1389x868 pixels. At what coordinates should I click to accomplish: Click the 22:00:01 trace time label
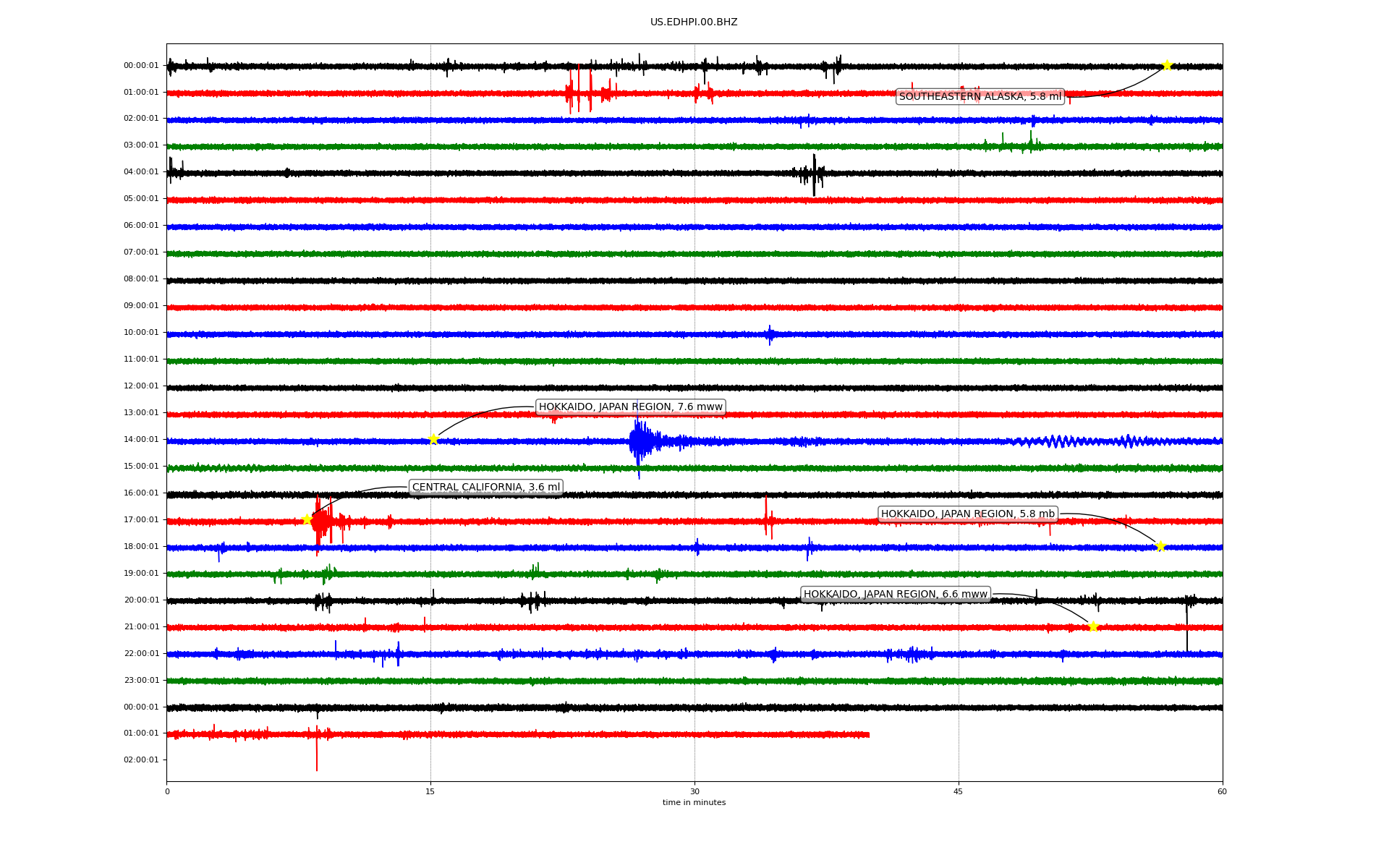click(x=141, y=653)
